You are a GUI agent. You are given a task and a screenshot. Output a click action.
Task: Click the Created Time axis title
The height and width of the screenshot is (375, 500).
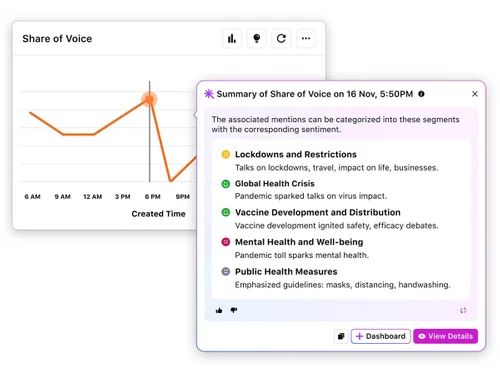(x=158, y=214)
